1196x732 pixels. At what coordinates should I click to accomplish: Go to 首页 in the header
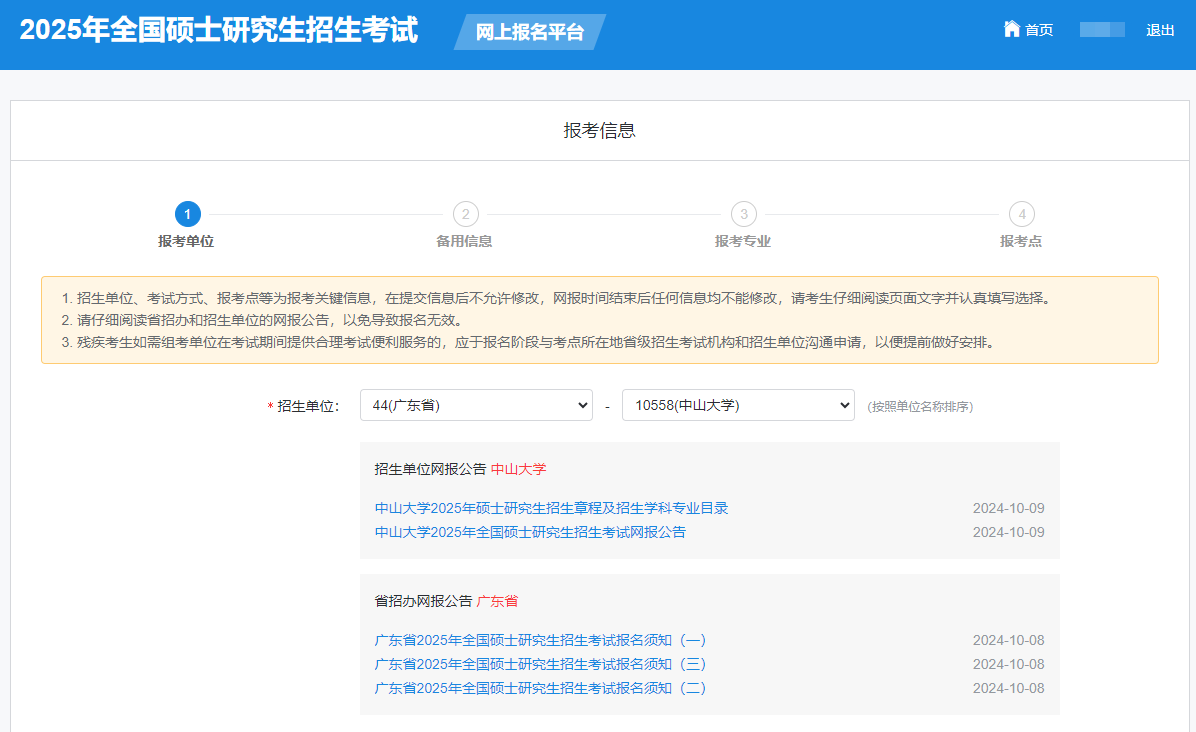pyautogui.click(x=1039, y=30)
